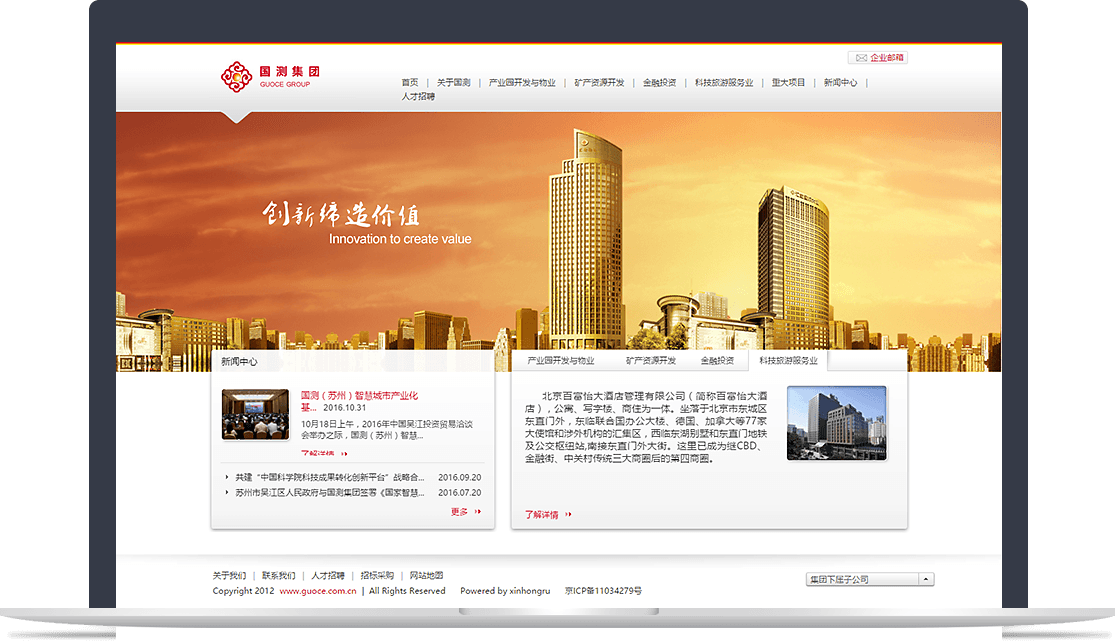Open 首页 in the navigation menu
1115x643 pixels.
pyautogui.click(x=410, y=83)
